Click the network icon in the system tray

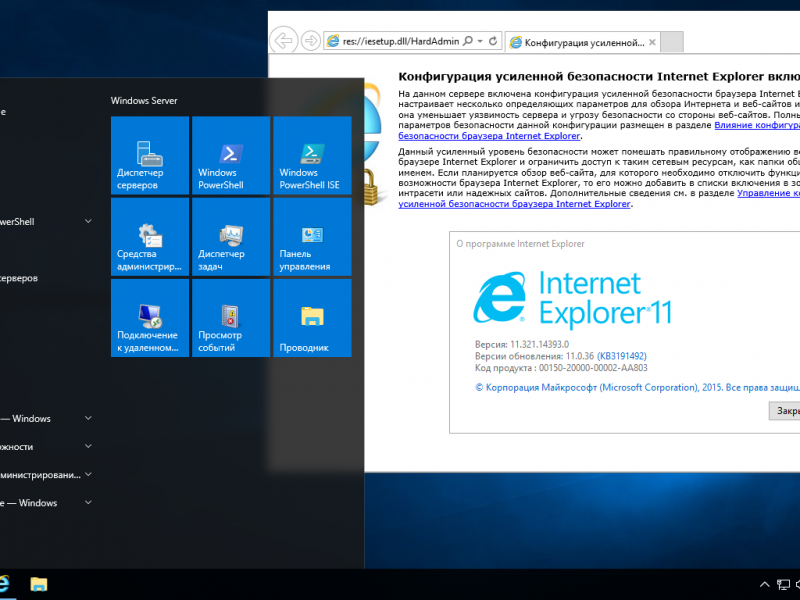tap(783, 585)
